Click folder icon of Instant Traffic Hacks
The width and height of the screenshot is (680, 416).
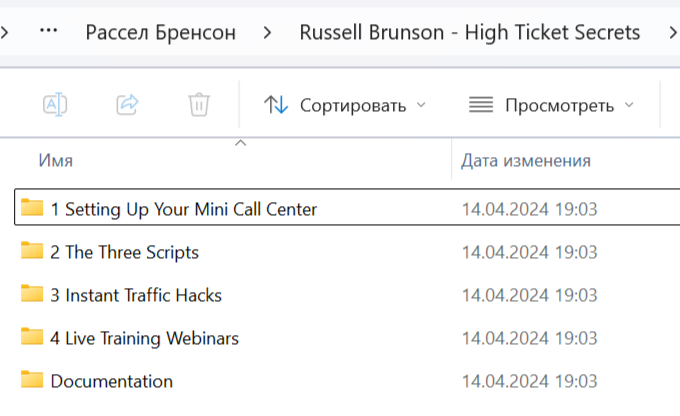[x=32, y=293]
